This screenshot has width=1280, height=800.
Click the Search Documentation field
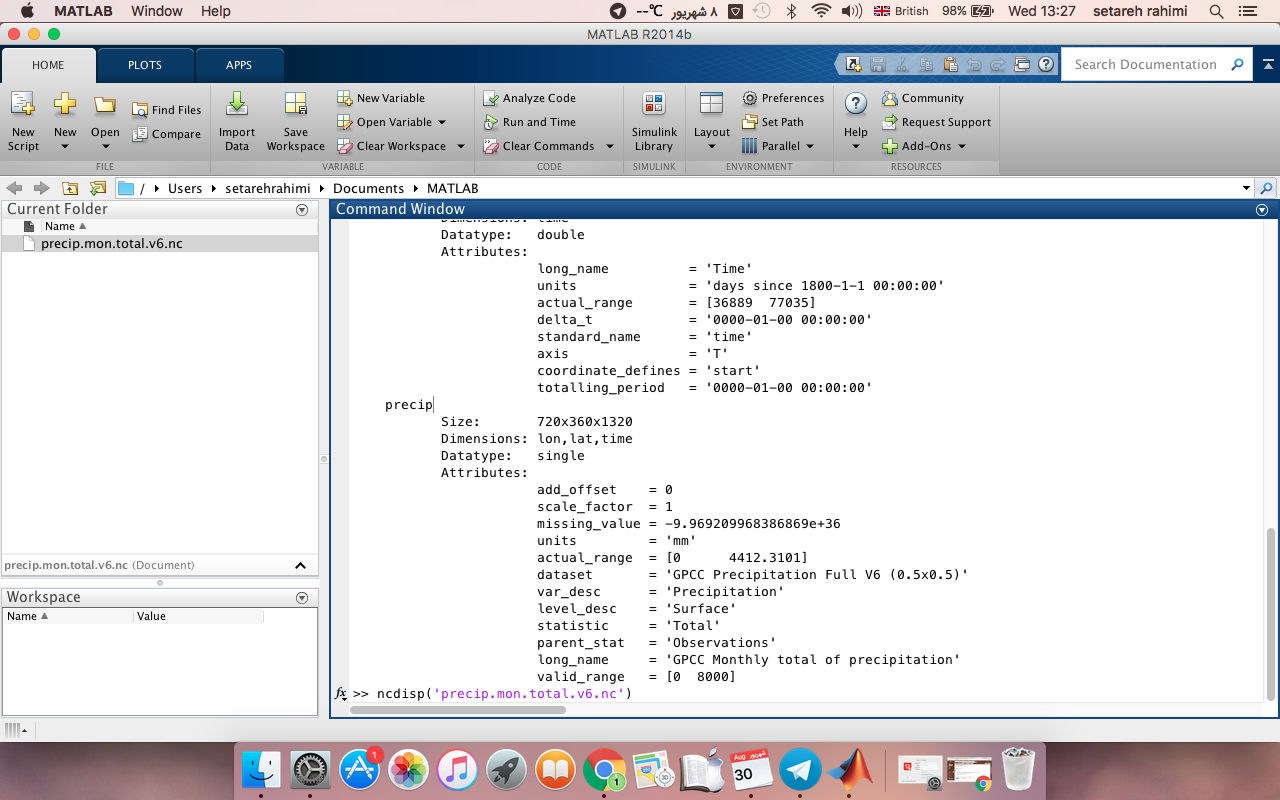[x=1145, y=64]
